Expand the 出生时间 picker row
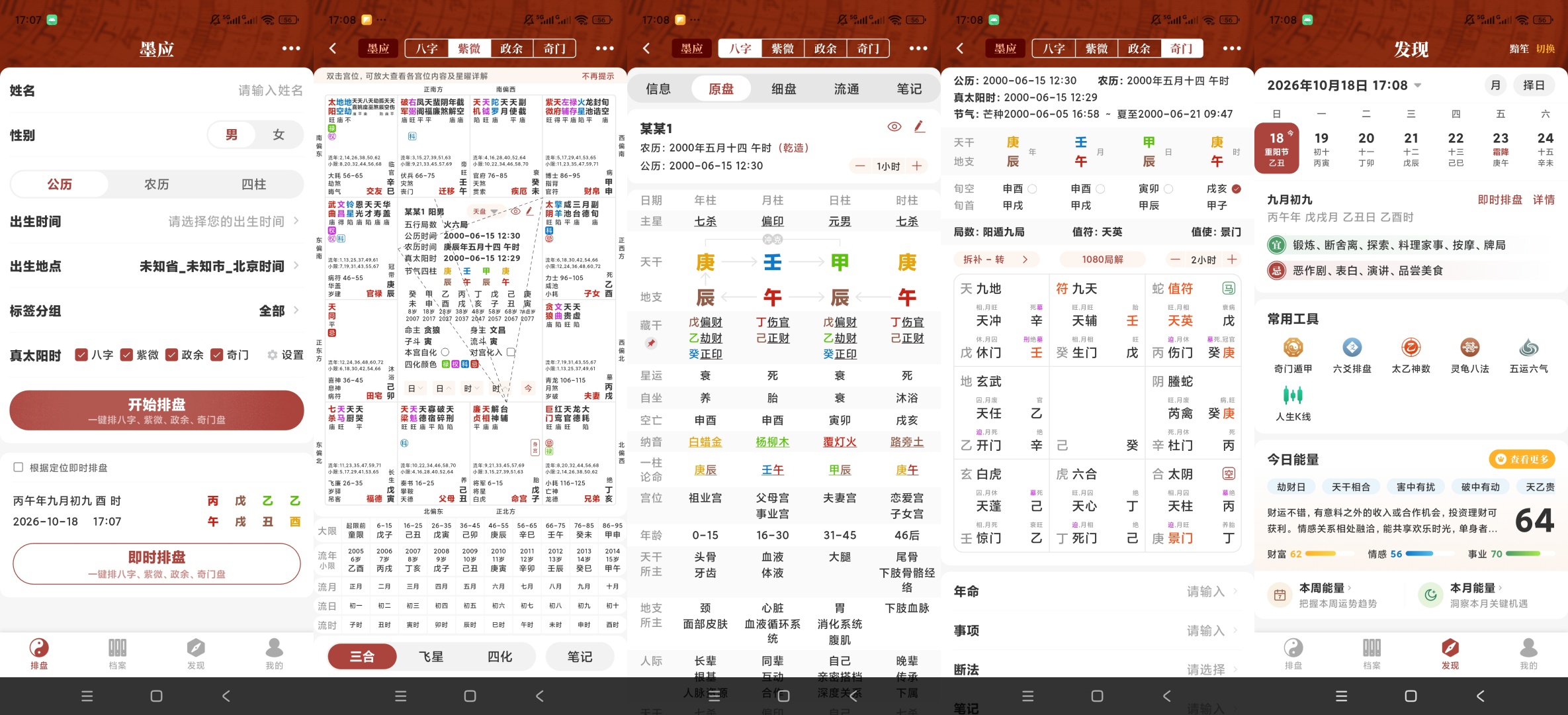This screenshot has height=715, width=1568. point(157,221)
